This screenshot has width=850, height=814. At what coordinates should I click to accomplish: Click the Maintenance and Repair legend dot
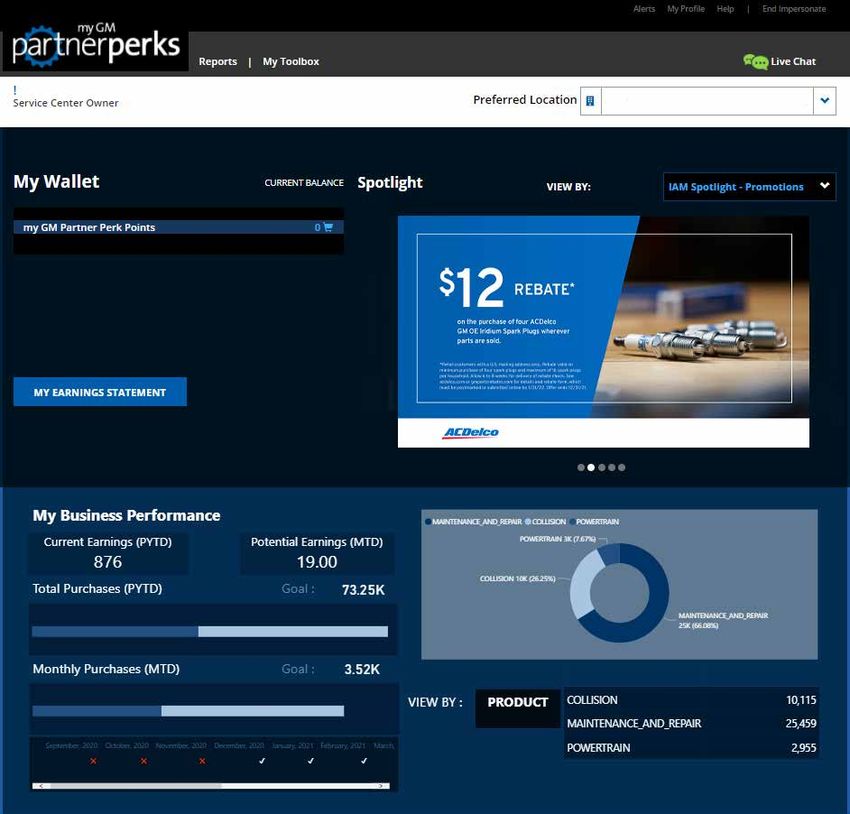pyautogui.click(x=428, y=522)
